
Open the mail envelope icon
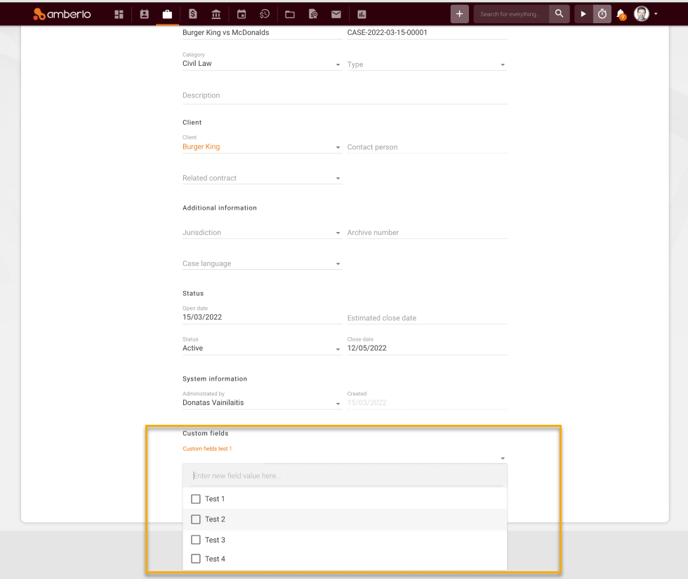(336, 14)
